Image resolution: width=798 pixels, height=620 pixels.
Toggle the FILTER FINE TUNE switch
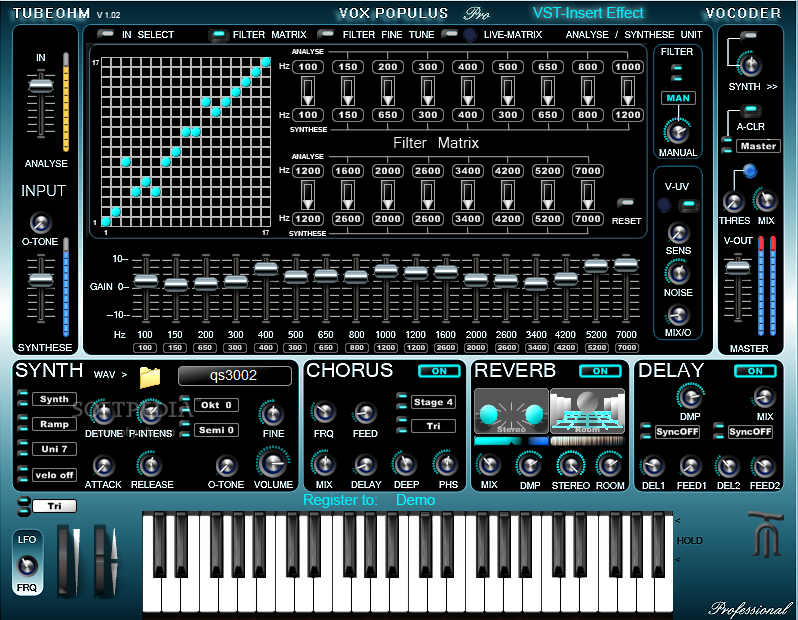(326, 34)
